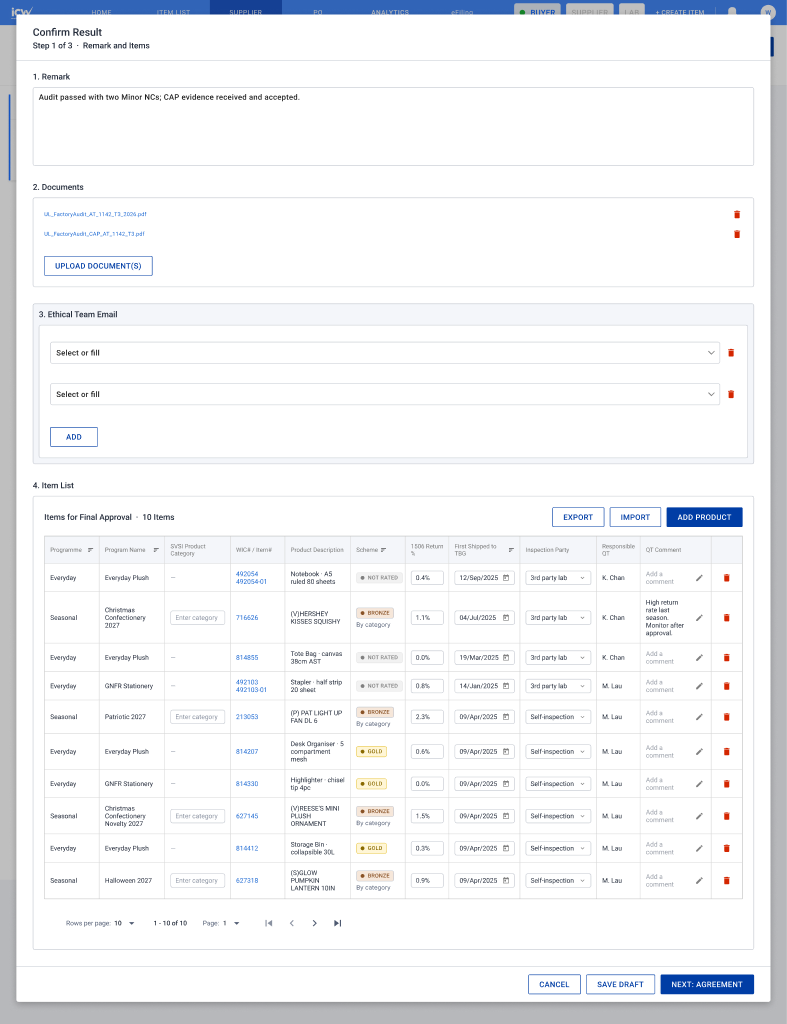Open calendar for 12/Sep/2025 date

pyautogui.click(x=506, y=578)
